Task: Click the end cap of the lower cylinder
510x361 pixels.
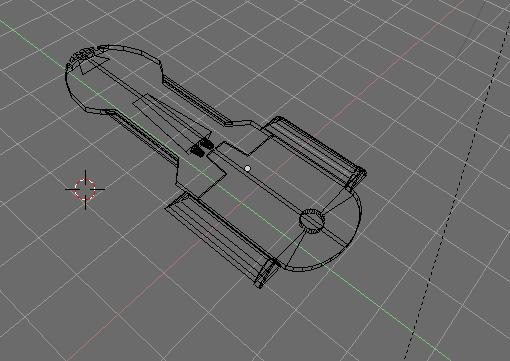Action: coord(267,273)
